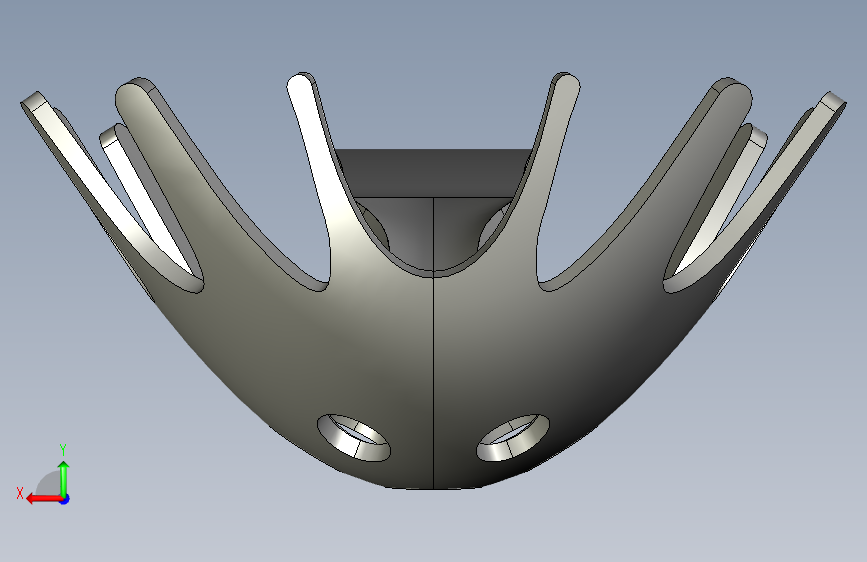Click the blue Z axis dot on the triad
This screenshot has width=867, height=562.
coord(65,499)
